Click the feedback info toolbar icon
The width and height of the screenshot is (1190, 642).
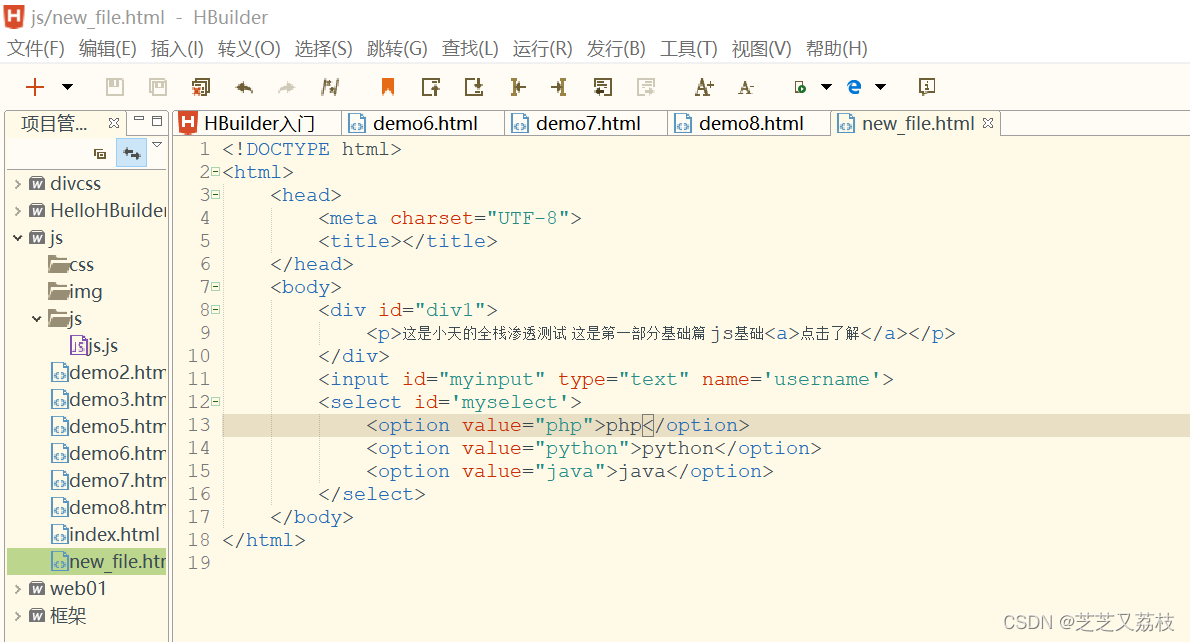(927, 87)
